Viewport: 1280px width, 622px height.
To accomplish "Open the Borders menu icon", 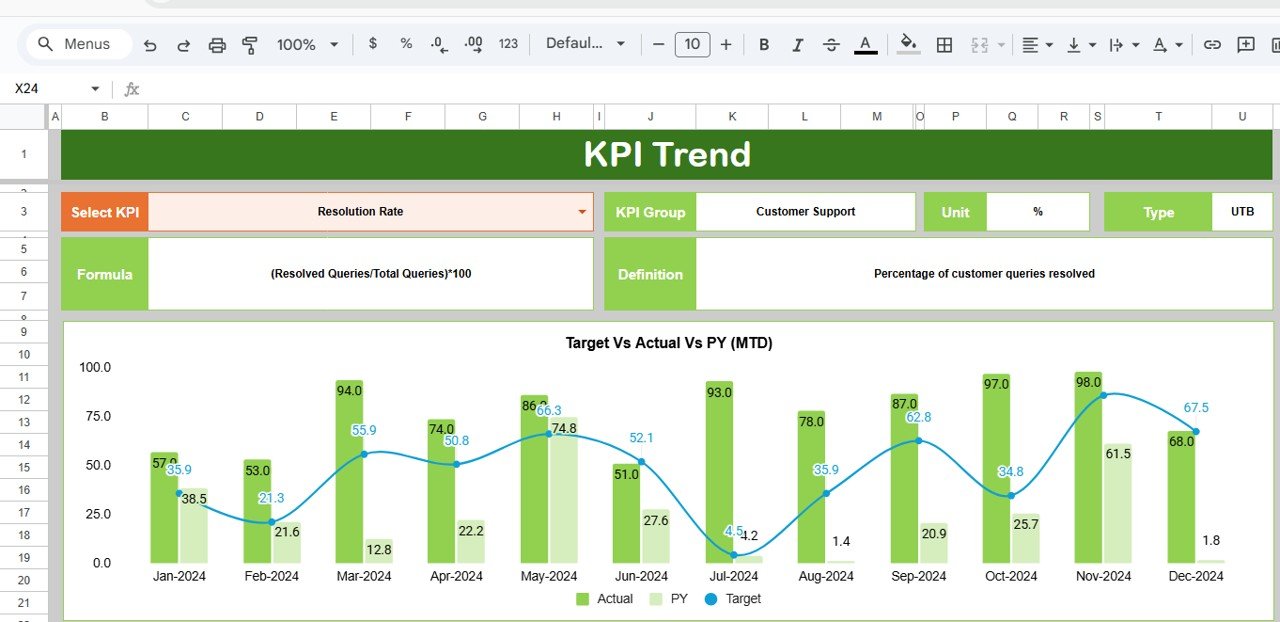I will 944,44.
